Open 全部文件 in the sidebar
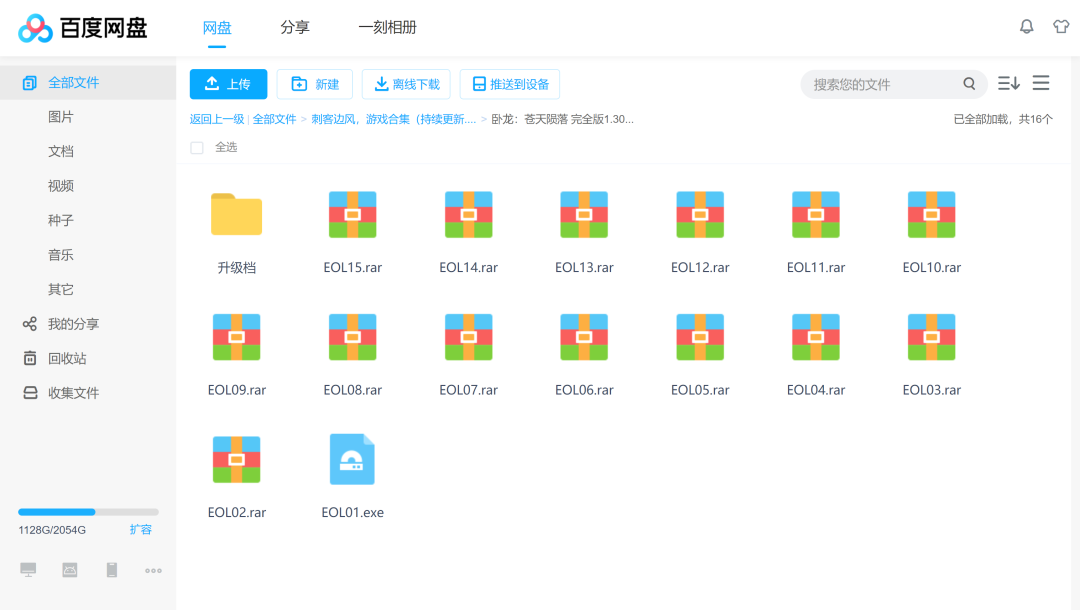 point(87,83)
